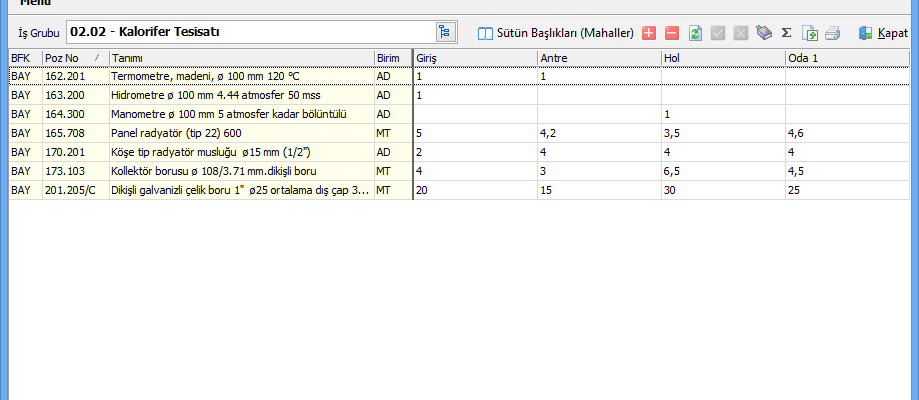The image size is (919, 400).
Task: Click Oda 1 cell of Dikişli galvanizli row
Action: coord(850,189)
